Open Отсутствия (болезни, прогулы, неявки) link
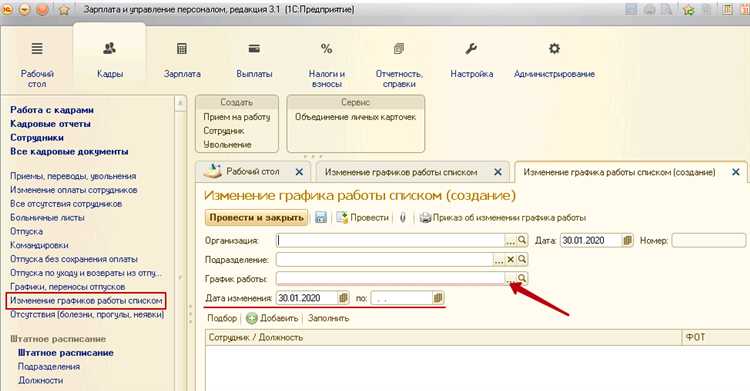 coord(87,315)
